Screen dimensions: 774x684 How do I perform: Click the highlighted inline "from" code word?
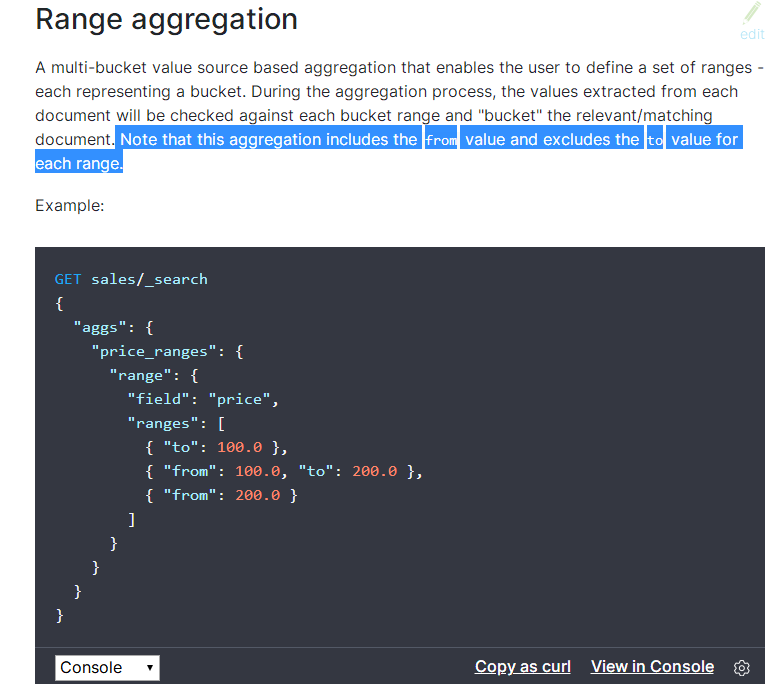441,140
